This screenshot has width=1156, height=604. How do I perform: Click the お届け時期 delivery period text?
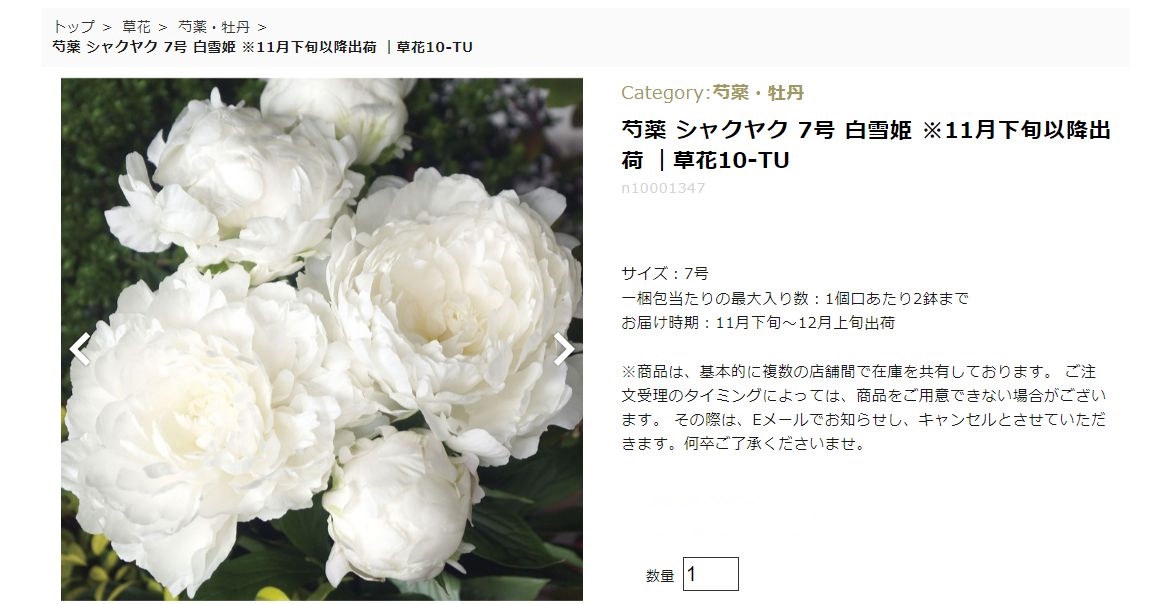758,323
